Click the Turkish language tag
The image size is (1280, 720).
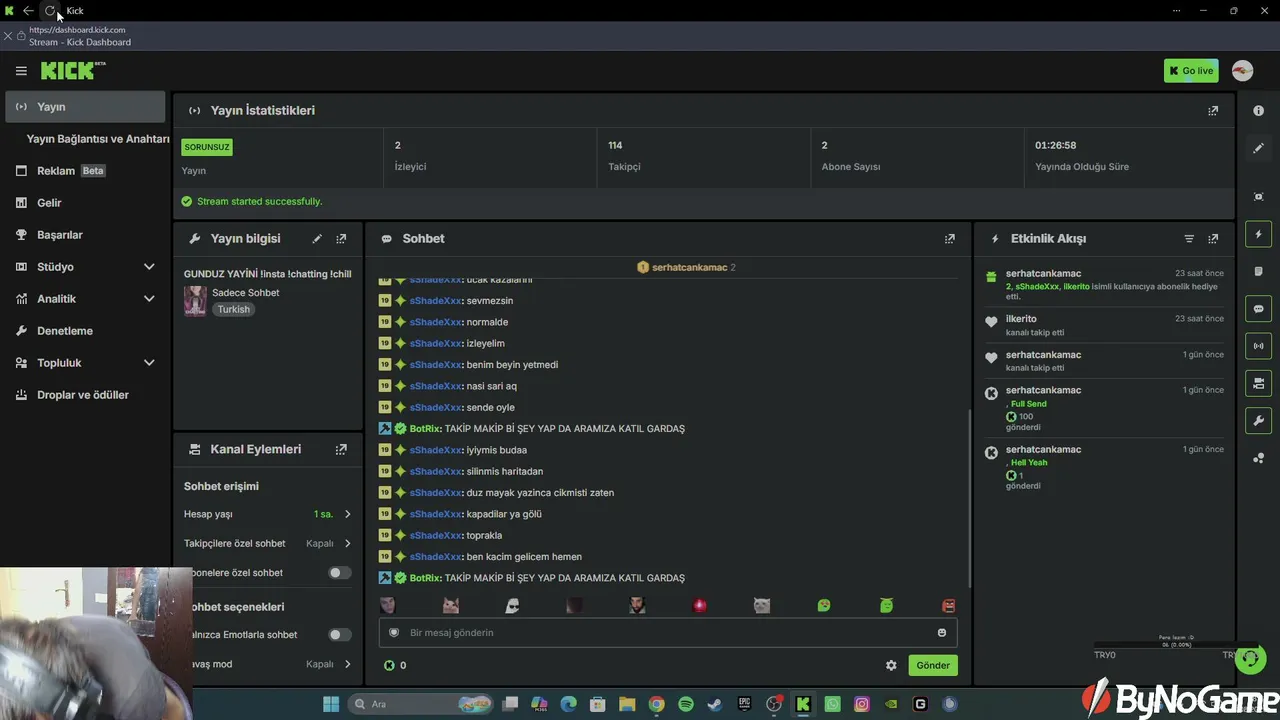pyautogui.click(x=234, y=310)
